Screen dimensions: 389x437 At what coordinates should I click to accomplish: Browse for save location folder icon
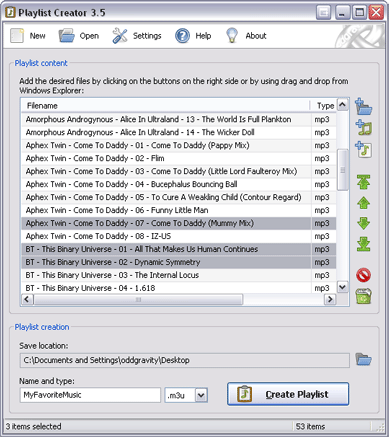click(363, 360)
